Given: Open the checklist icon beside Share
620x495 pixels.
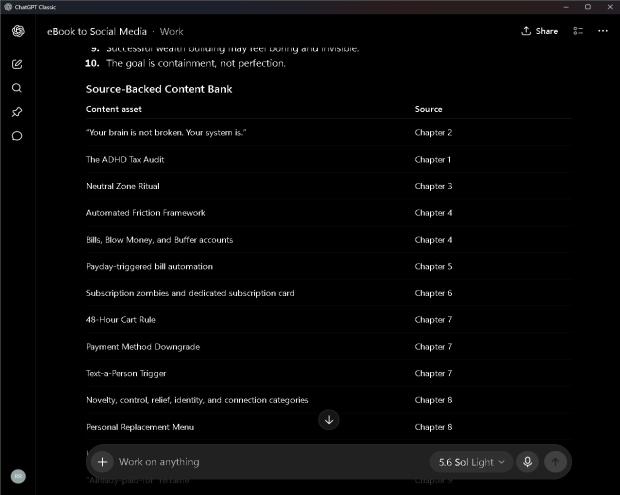Looking at the screenshot, I should pyautogui.click(x=578, y=31).
